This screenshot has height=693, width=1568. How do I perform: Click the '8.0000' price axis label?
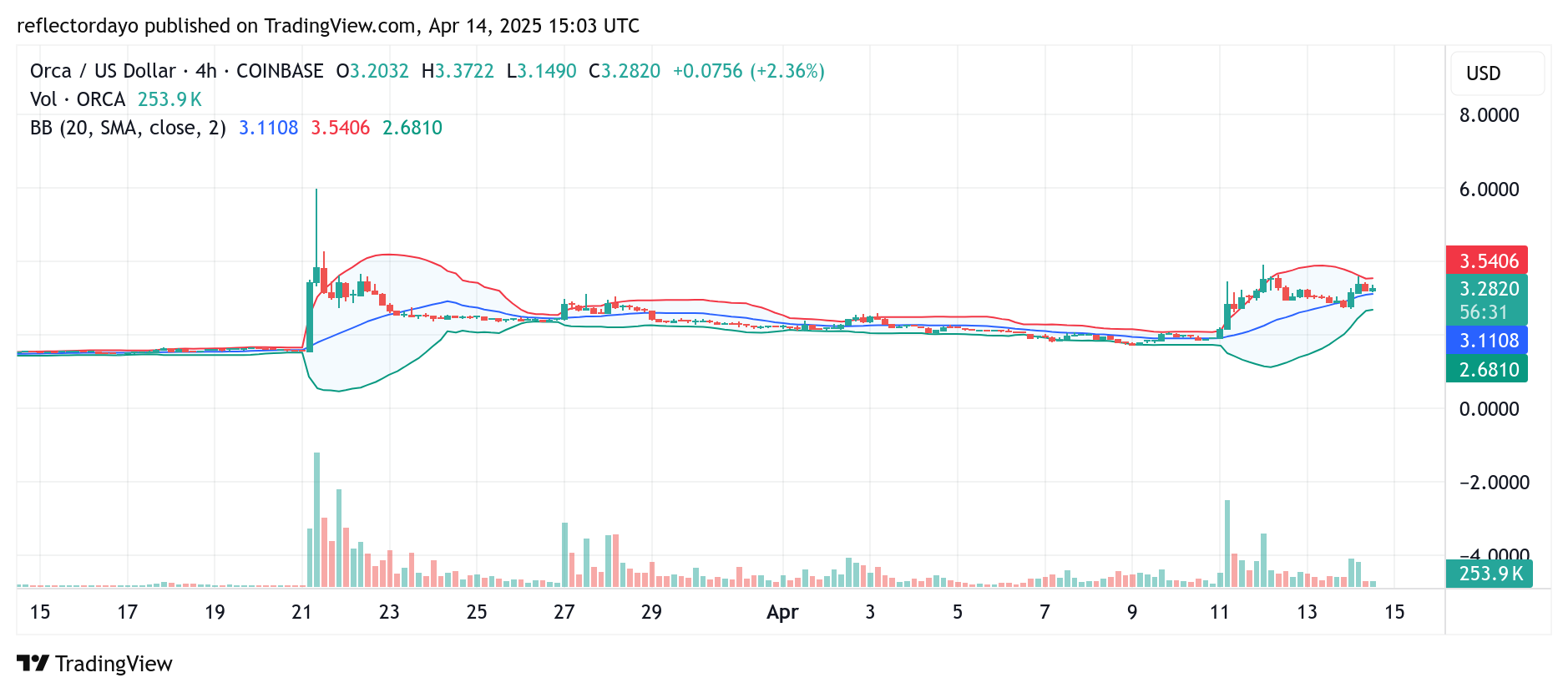pyautogui.click(x=1489, y=115)
